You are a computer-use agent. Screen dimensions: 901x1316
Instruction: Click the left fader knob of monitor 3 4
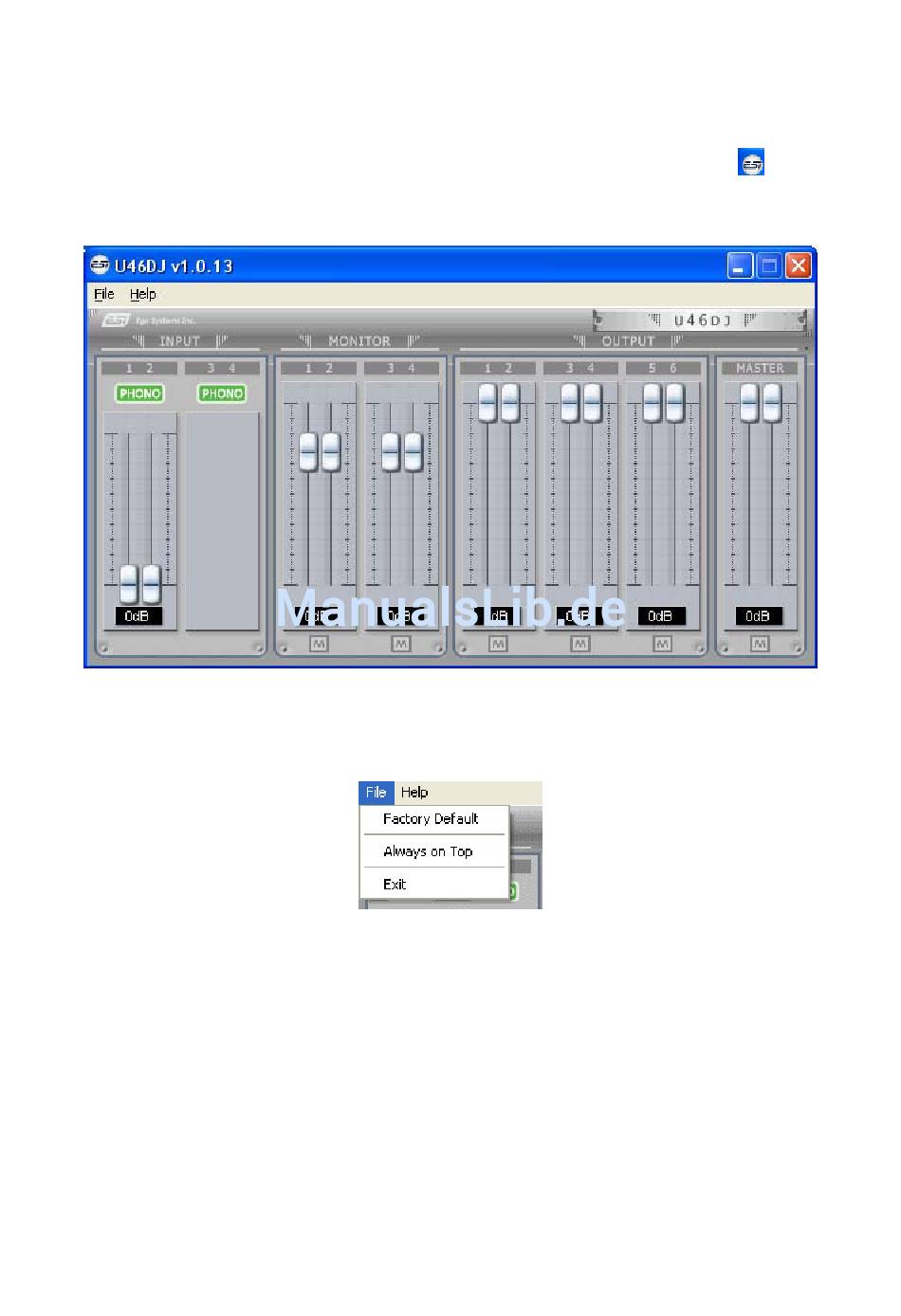[x=390, y=451]
